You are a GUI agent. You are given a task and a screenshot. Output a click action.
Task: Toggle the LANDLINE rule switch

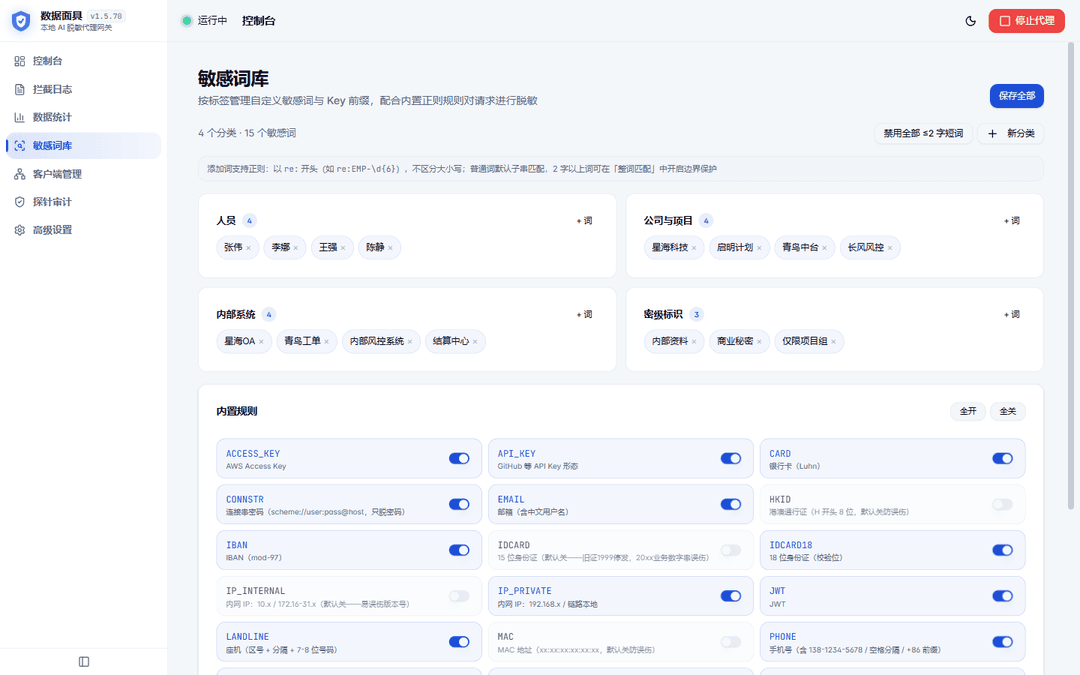point(459,642)
